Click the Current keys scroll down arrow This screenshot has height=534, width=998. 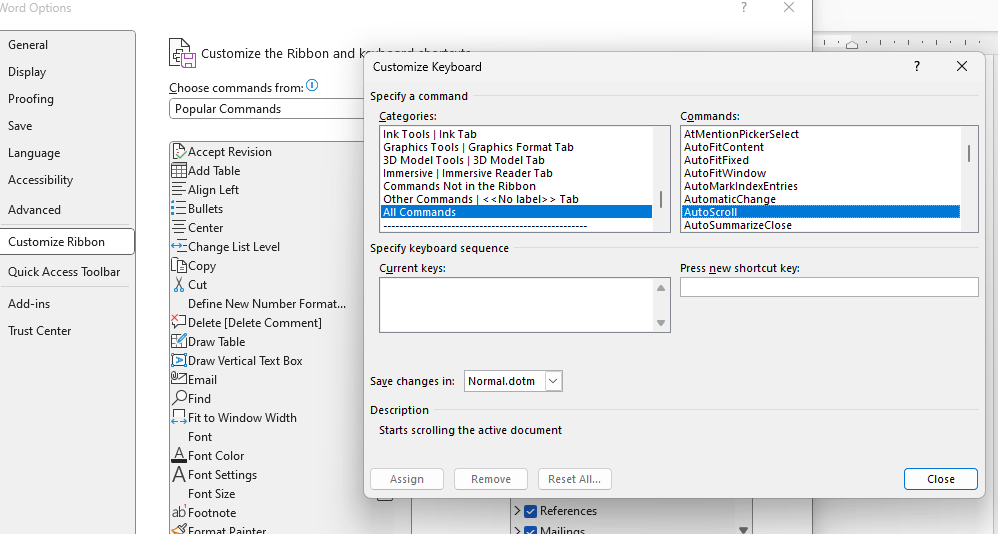[661, 323]
